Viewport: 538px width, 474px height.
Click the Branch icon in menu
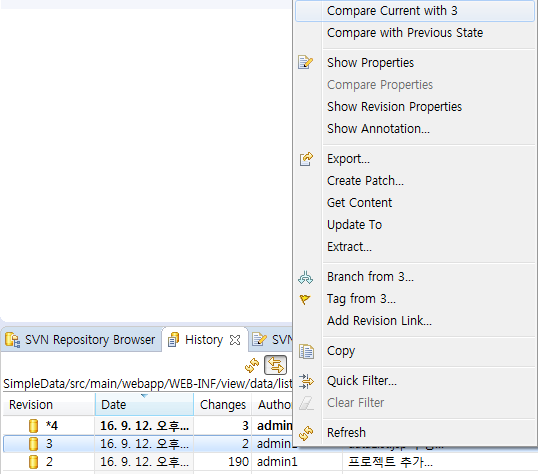[305, 277]
